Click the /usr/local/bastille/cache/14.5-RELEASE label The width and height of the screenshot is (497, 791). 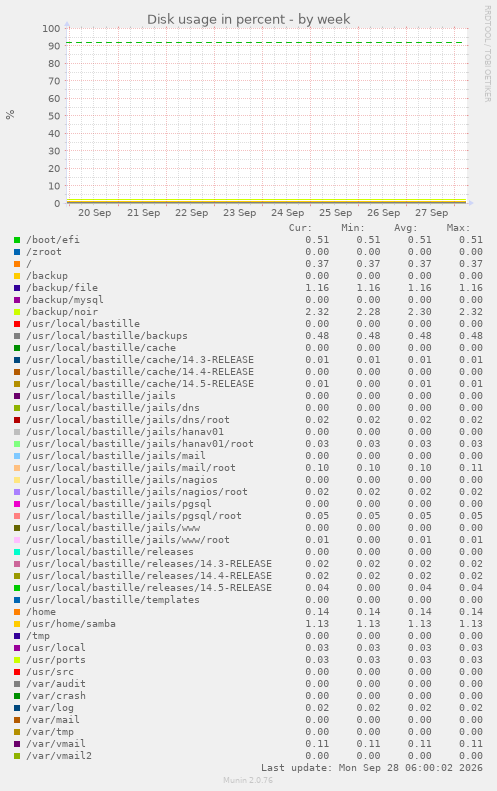click(140, 384)
